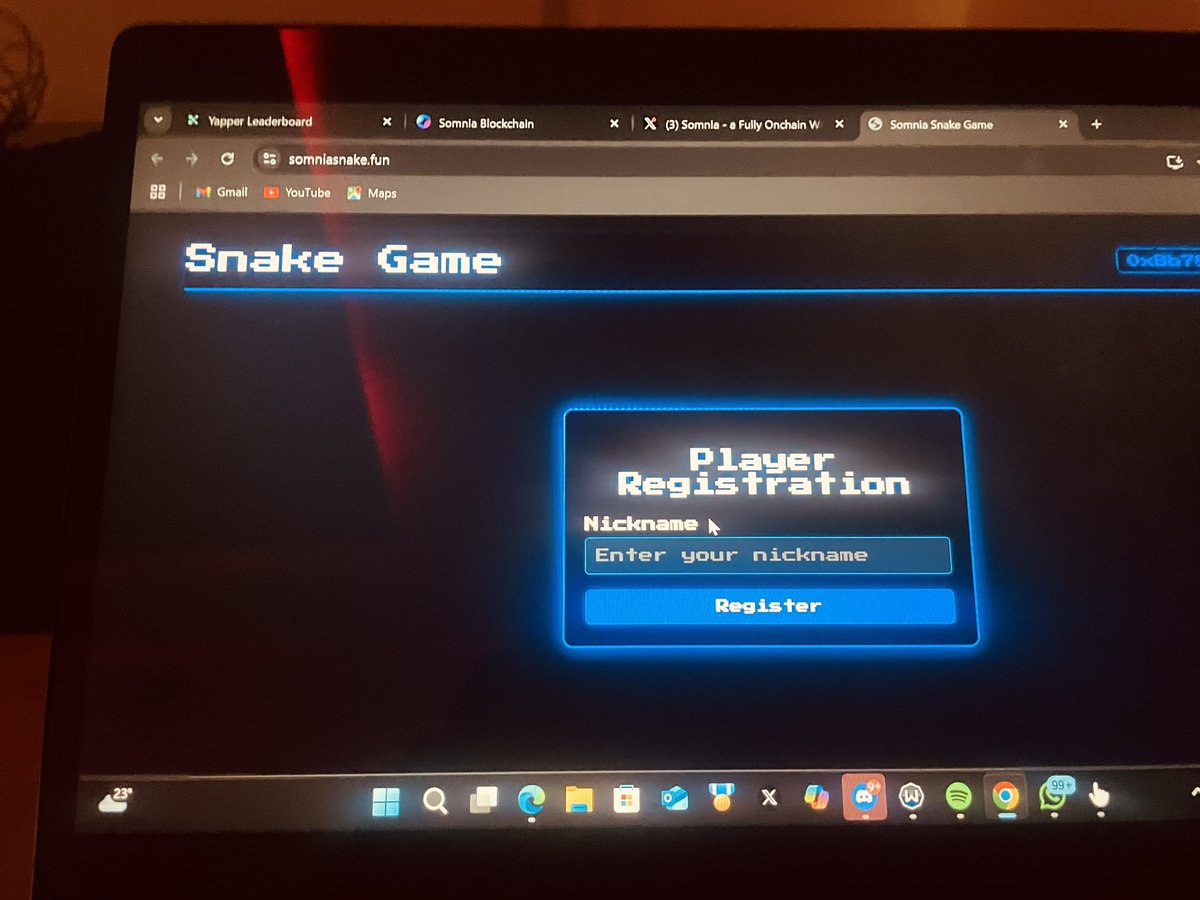Go back with browser back arrow
The width and height of the screenshot is (1200, 900).
157,159
